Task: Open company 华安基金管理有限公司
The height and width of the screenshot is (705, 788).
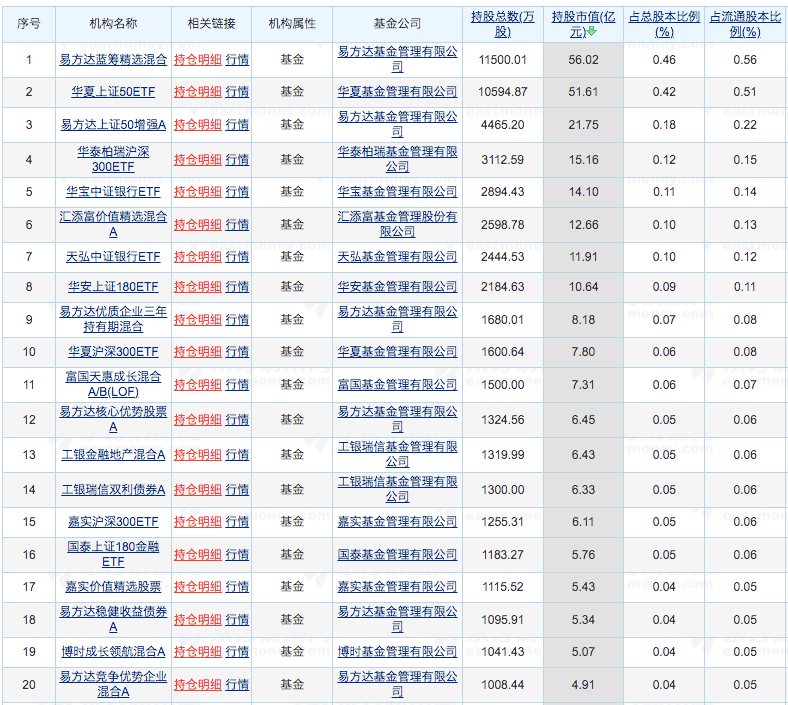Action: 397,287
